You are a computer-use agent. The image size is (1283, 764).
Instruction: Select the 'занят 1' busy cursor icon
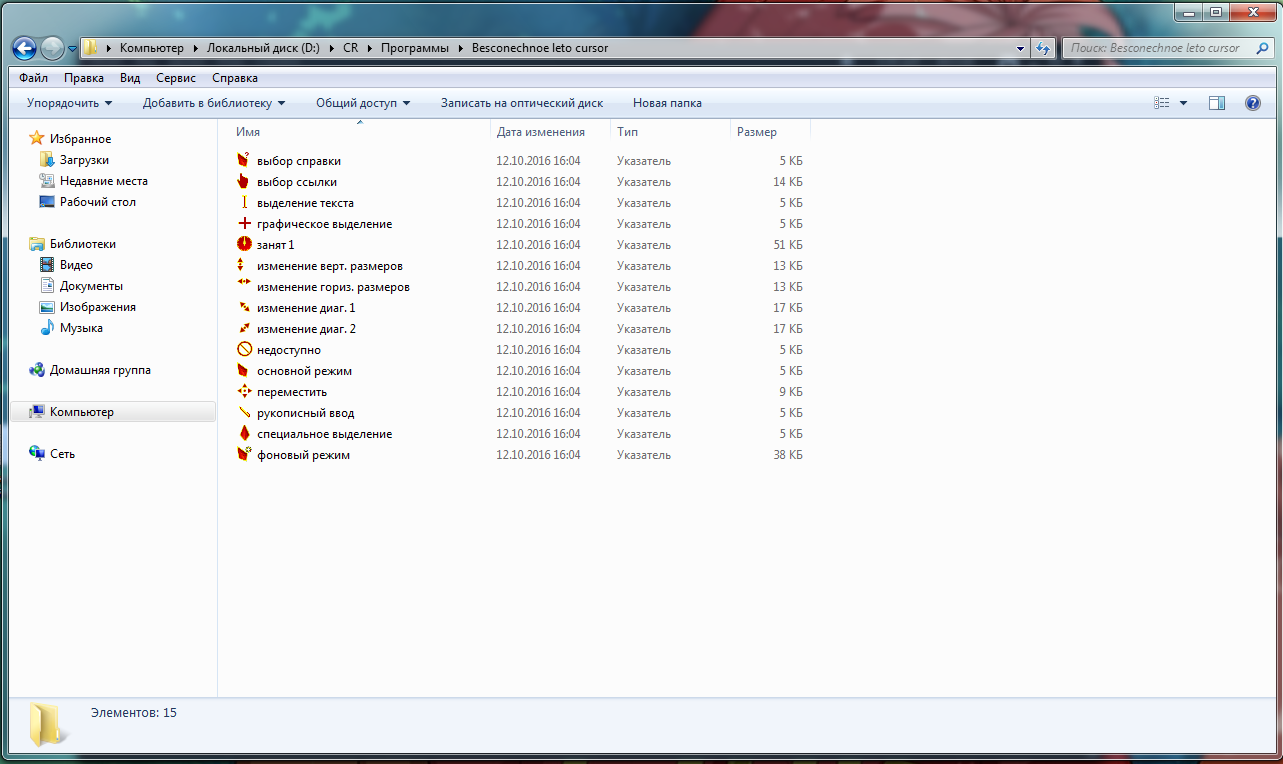pos(244,244)
